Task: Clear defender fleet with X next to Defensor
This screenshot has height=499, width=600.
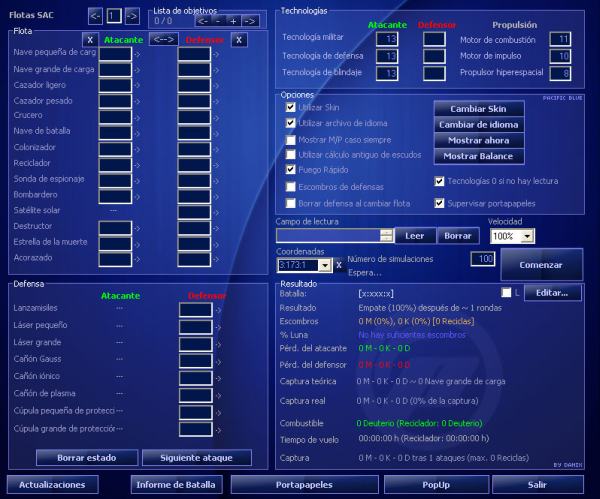Action: click(239, 39)
